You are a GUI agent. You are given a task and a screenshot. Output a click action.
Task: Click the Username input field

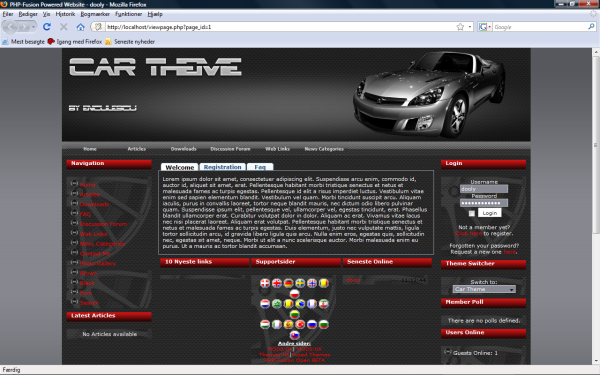484,189
